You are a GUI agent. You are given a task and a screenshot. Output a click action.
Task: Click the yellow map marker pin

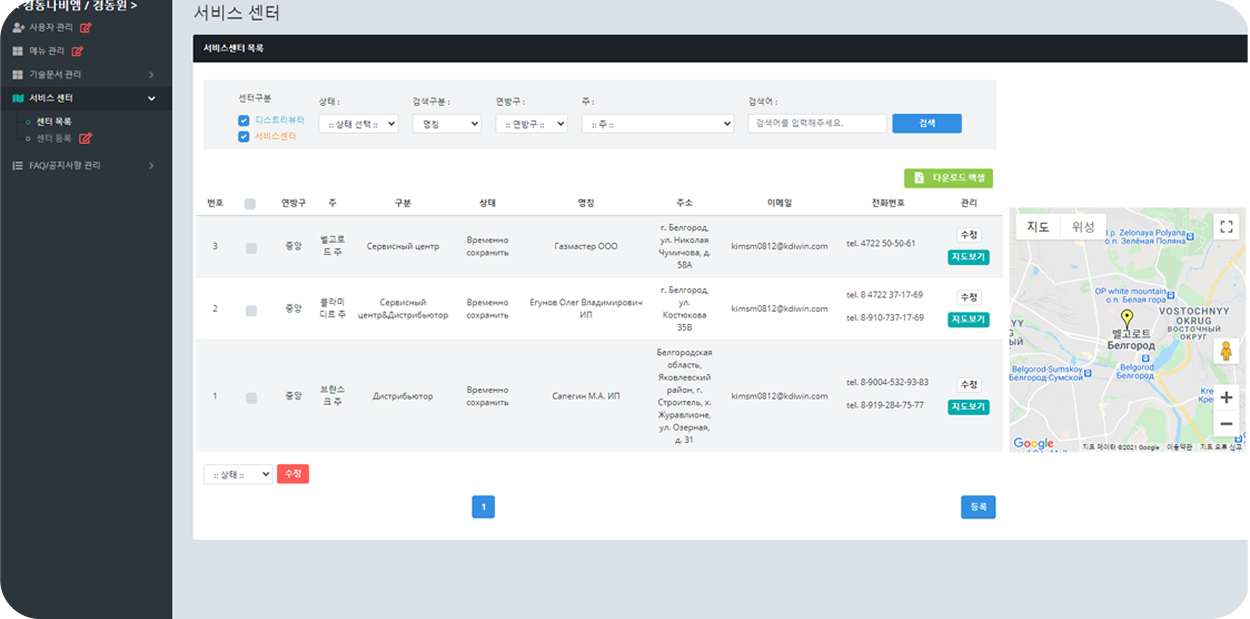pos(1127,320)
